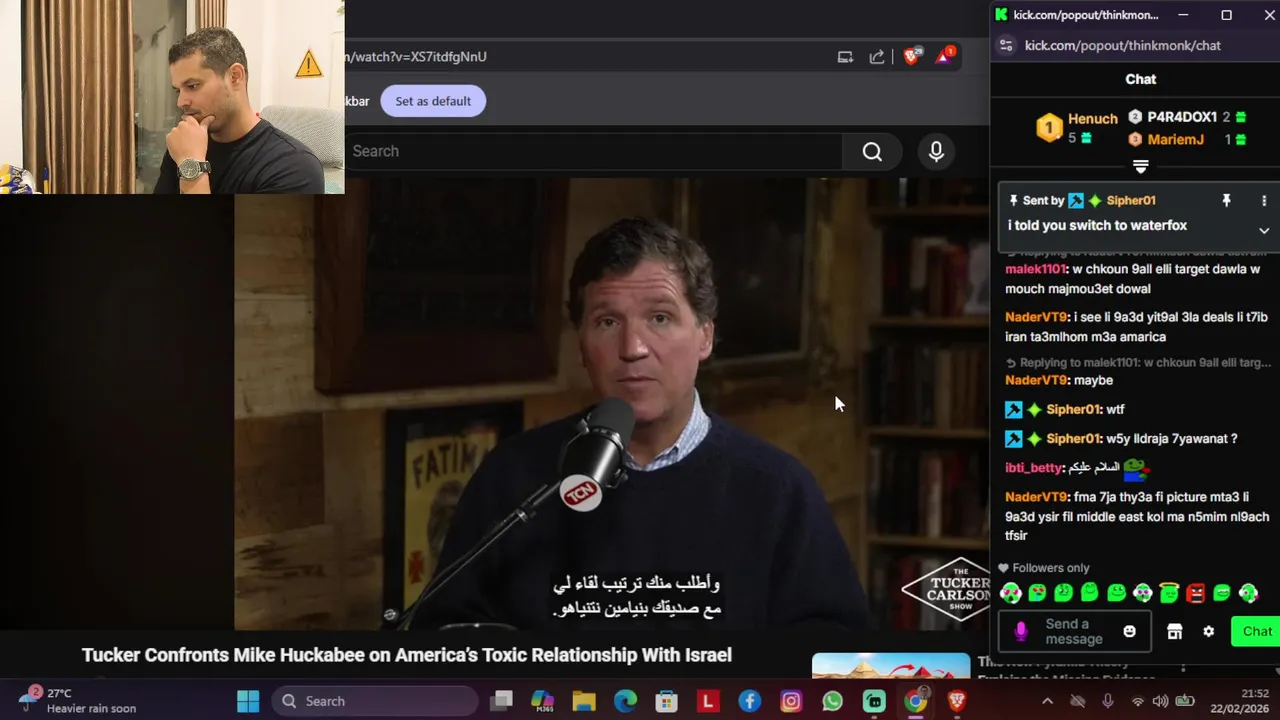Click the red L app on taskbar

click(708, 701)
